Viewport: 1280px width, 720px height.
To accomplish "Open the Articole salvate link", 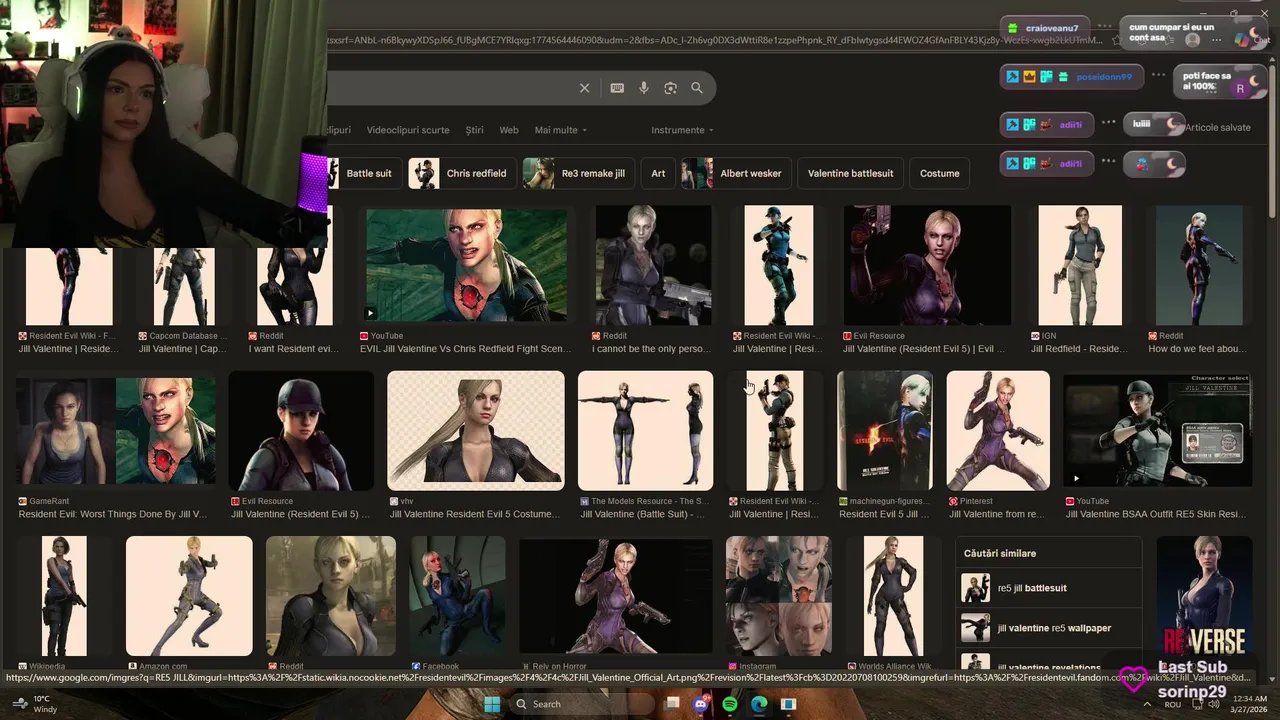I will point(1218,128).
